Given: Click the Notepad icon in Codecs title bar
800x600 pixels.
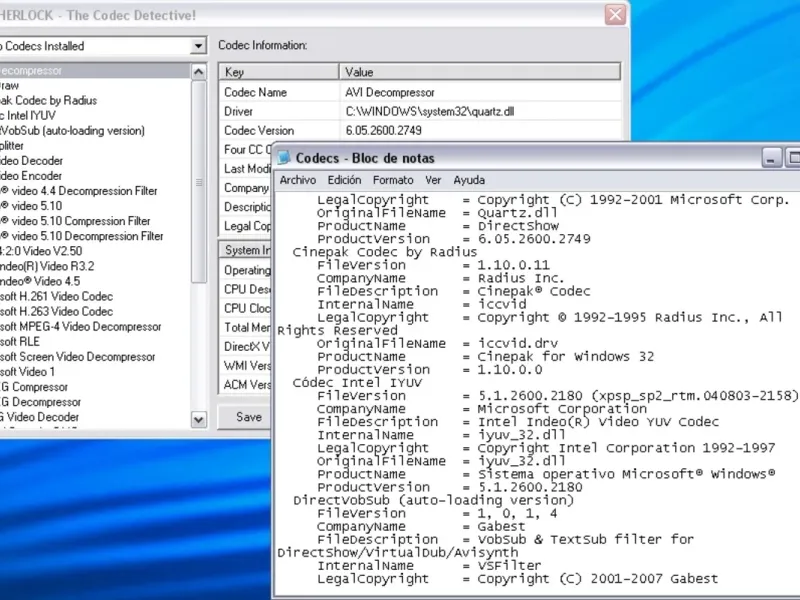Looking at the screenshot, I should [x=284, y=158].
